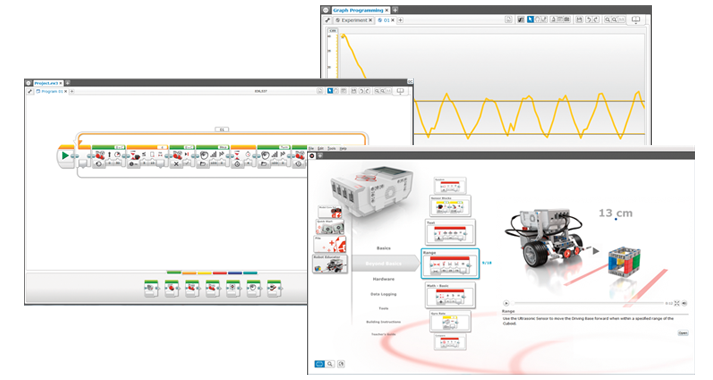Click the magnifier search icon in lobby bottom bar

pyautogui.click(x=330, y=364)
